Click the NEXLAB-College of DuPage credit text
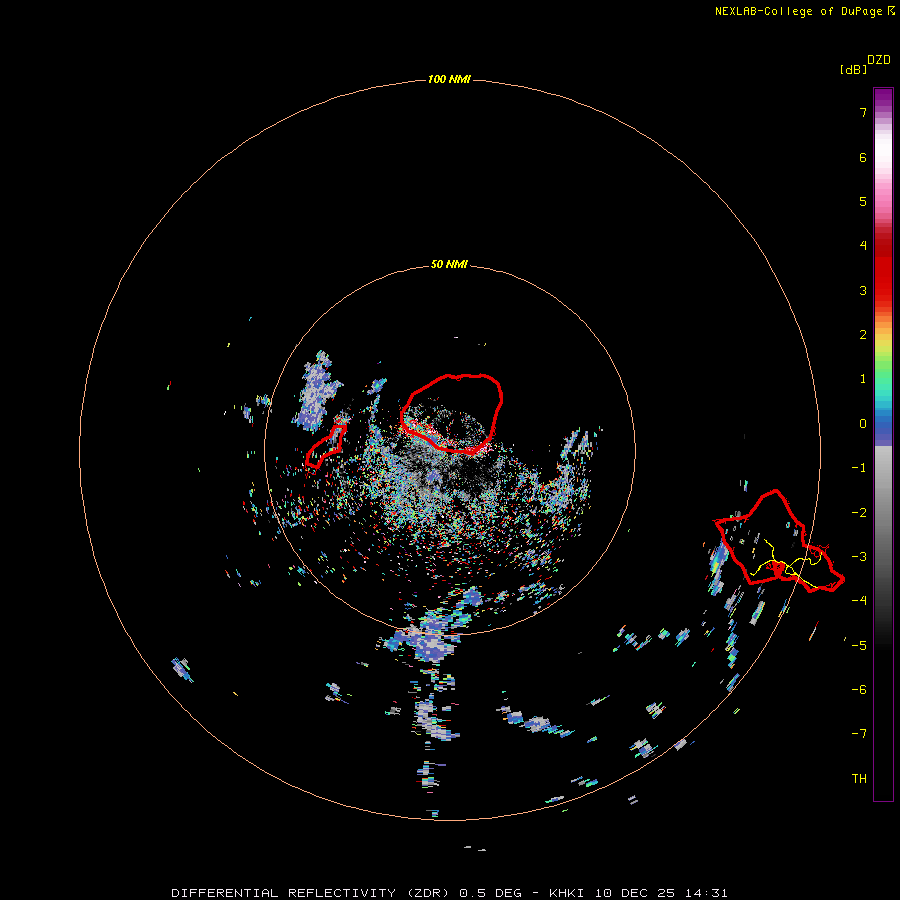This screenshot has width=900, height=900. 805,11
